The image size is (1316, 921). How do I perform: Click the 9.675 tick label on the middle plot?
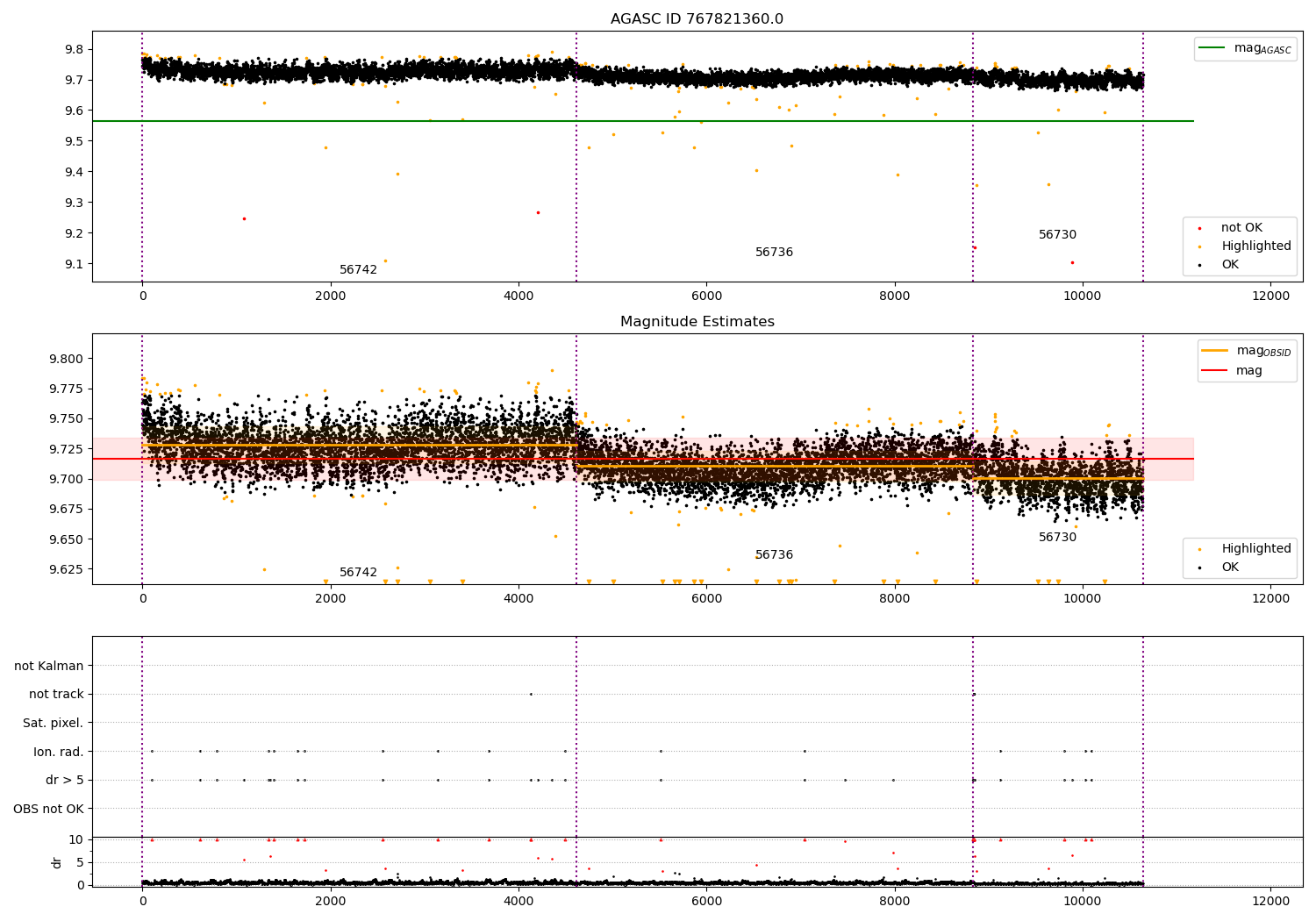[66, 510]
